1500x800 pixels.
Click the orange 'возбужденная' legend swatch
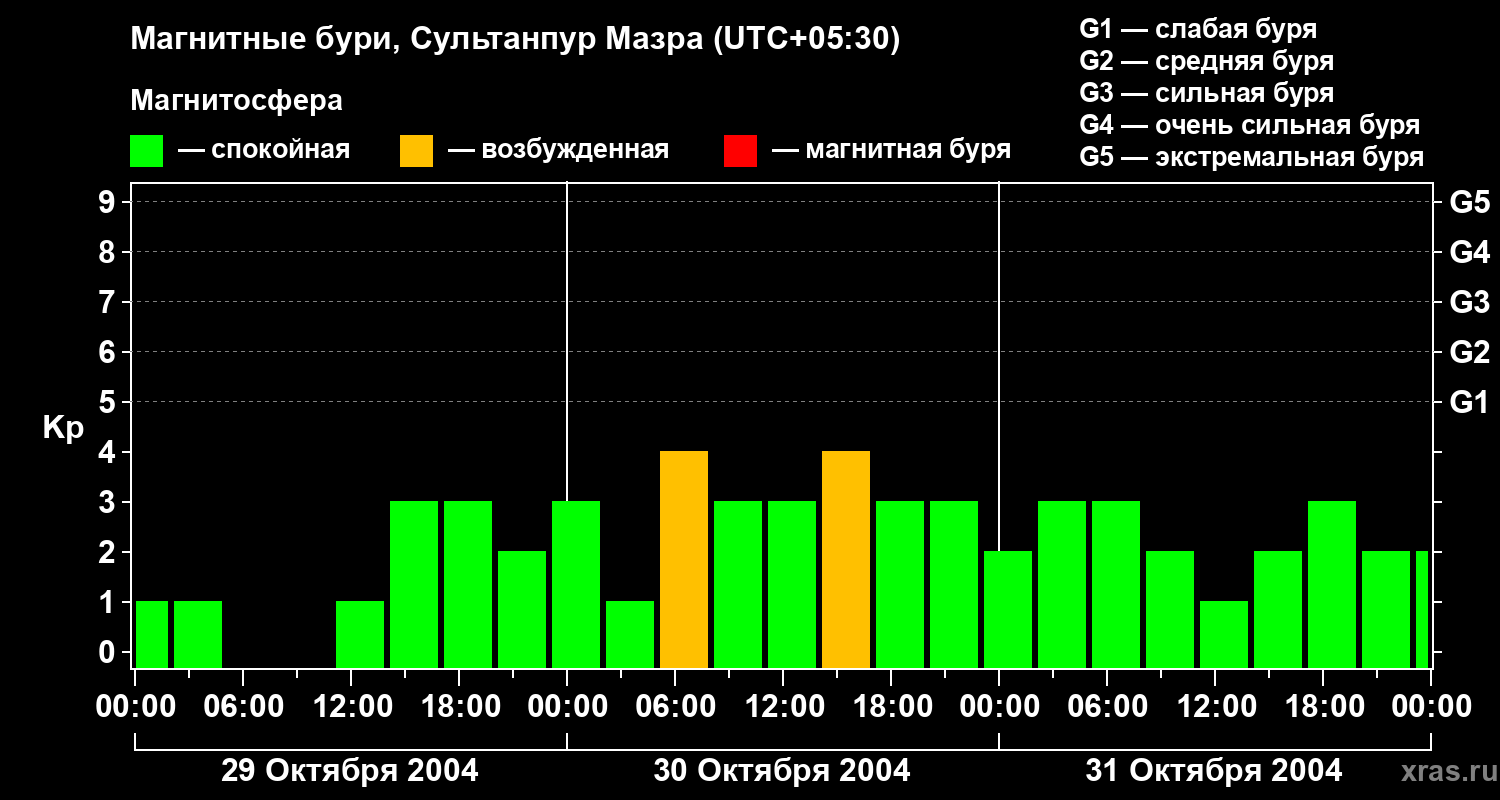click(416, 151)
